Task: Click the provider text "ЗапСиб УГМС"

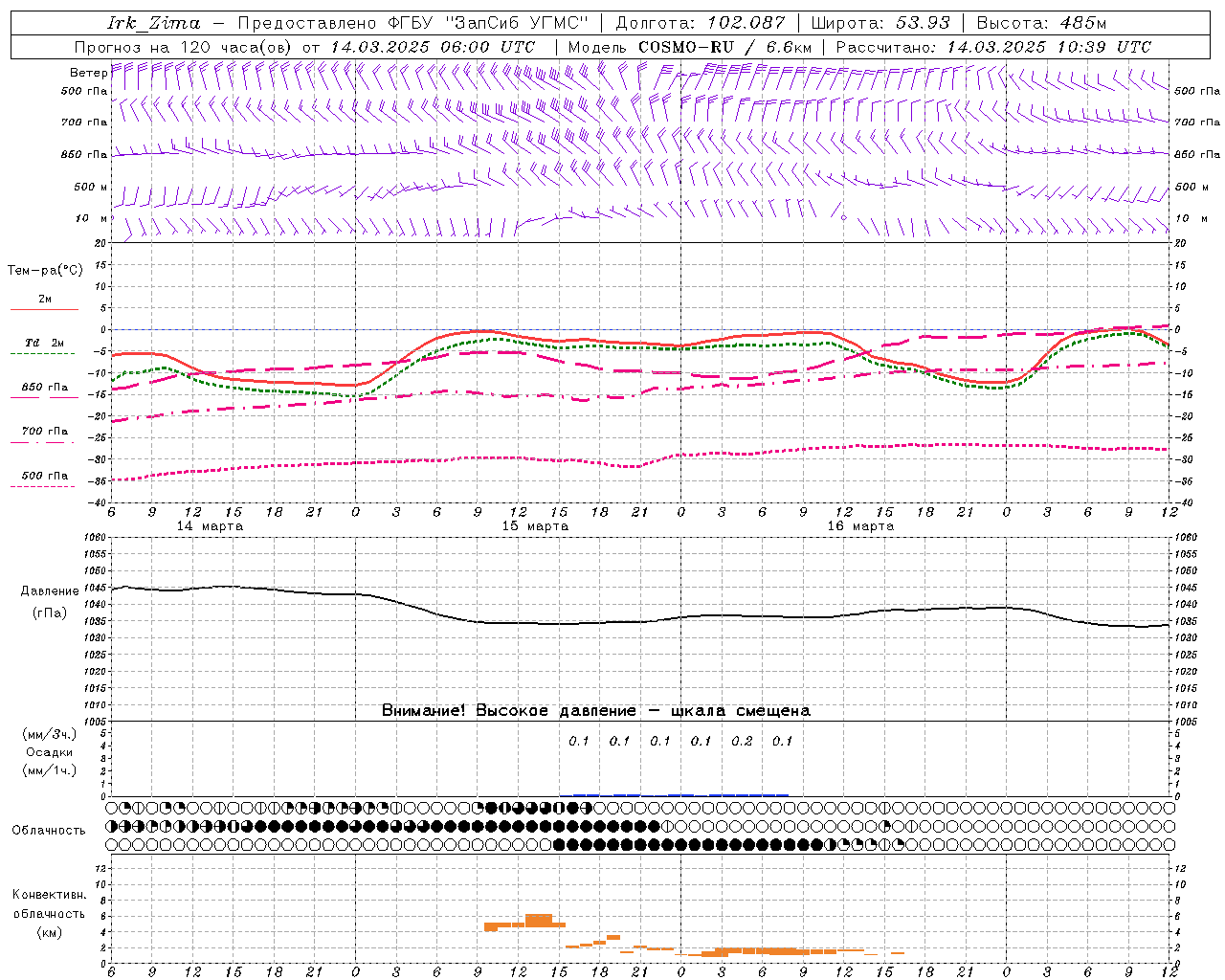Action: pos(518,23)
